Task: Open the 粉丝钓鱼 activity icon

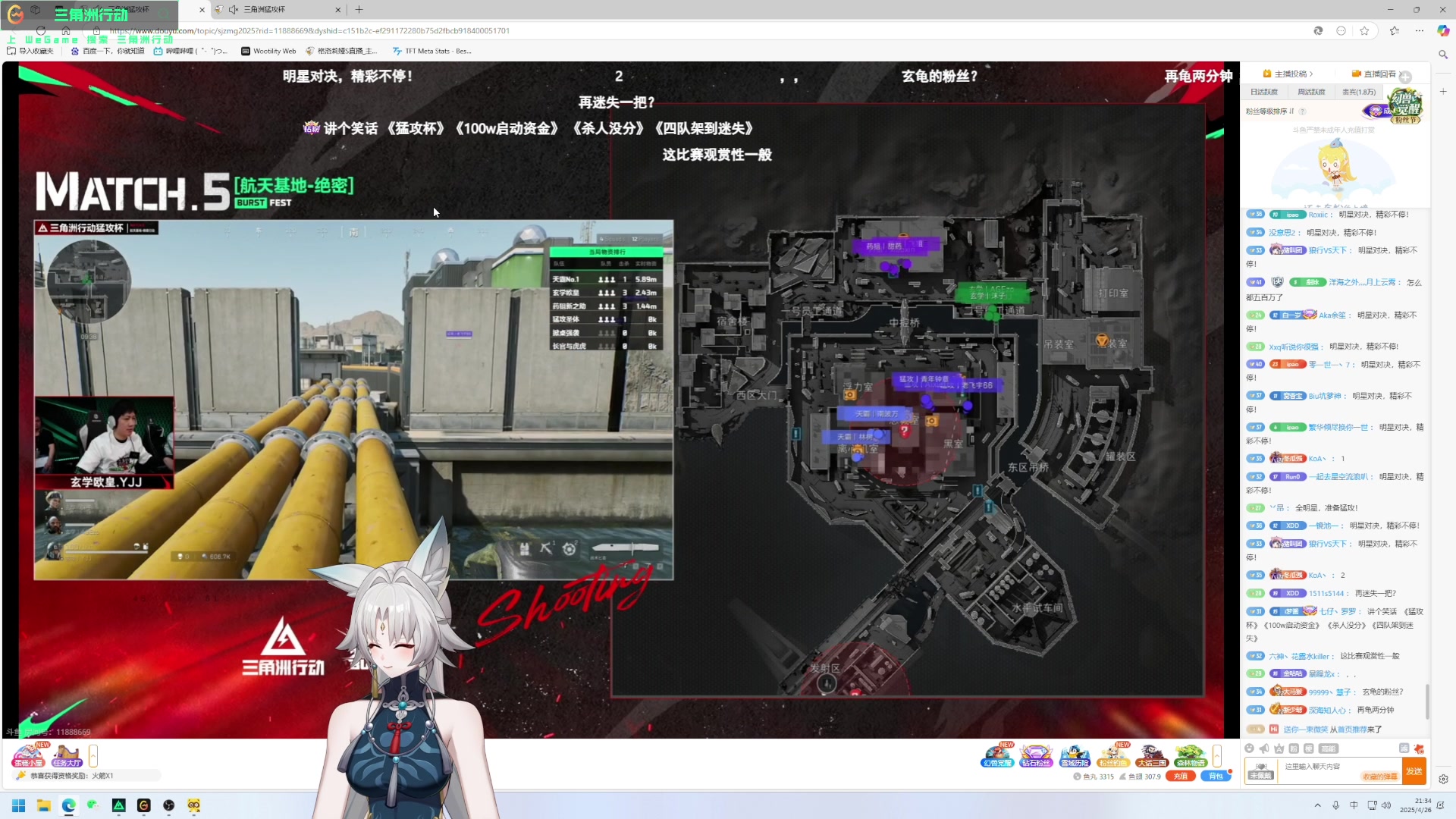Action: click(1112, 755)
